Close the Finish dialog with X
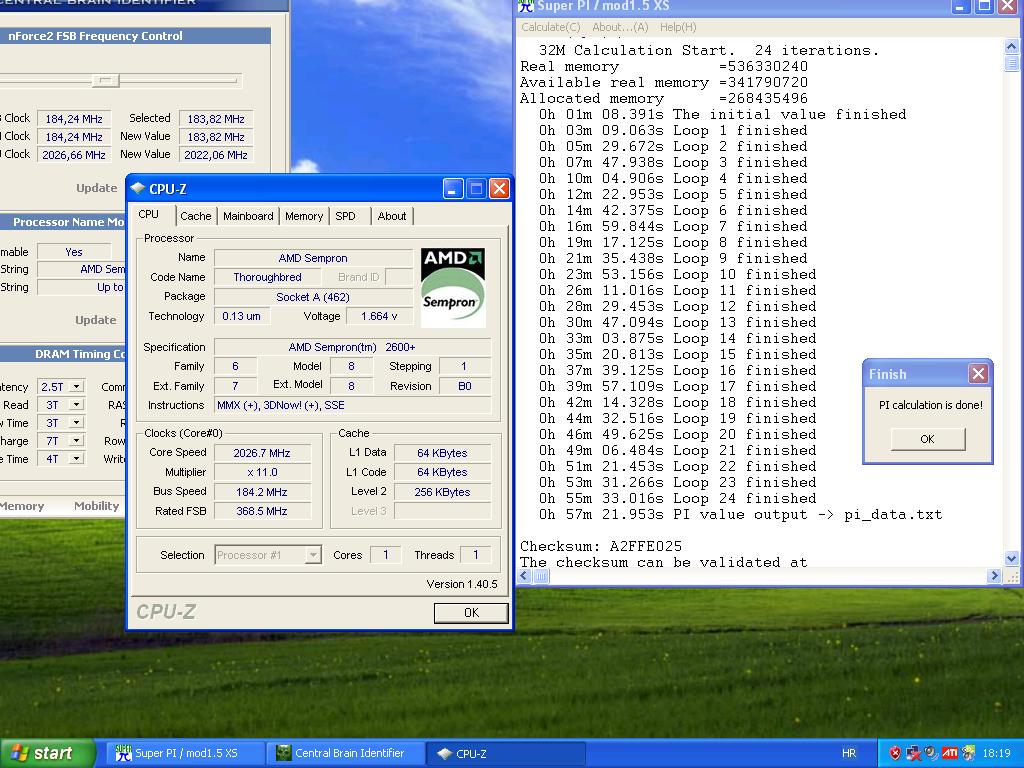 [x=978, y=374]
